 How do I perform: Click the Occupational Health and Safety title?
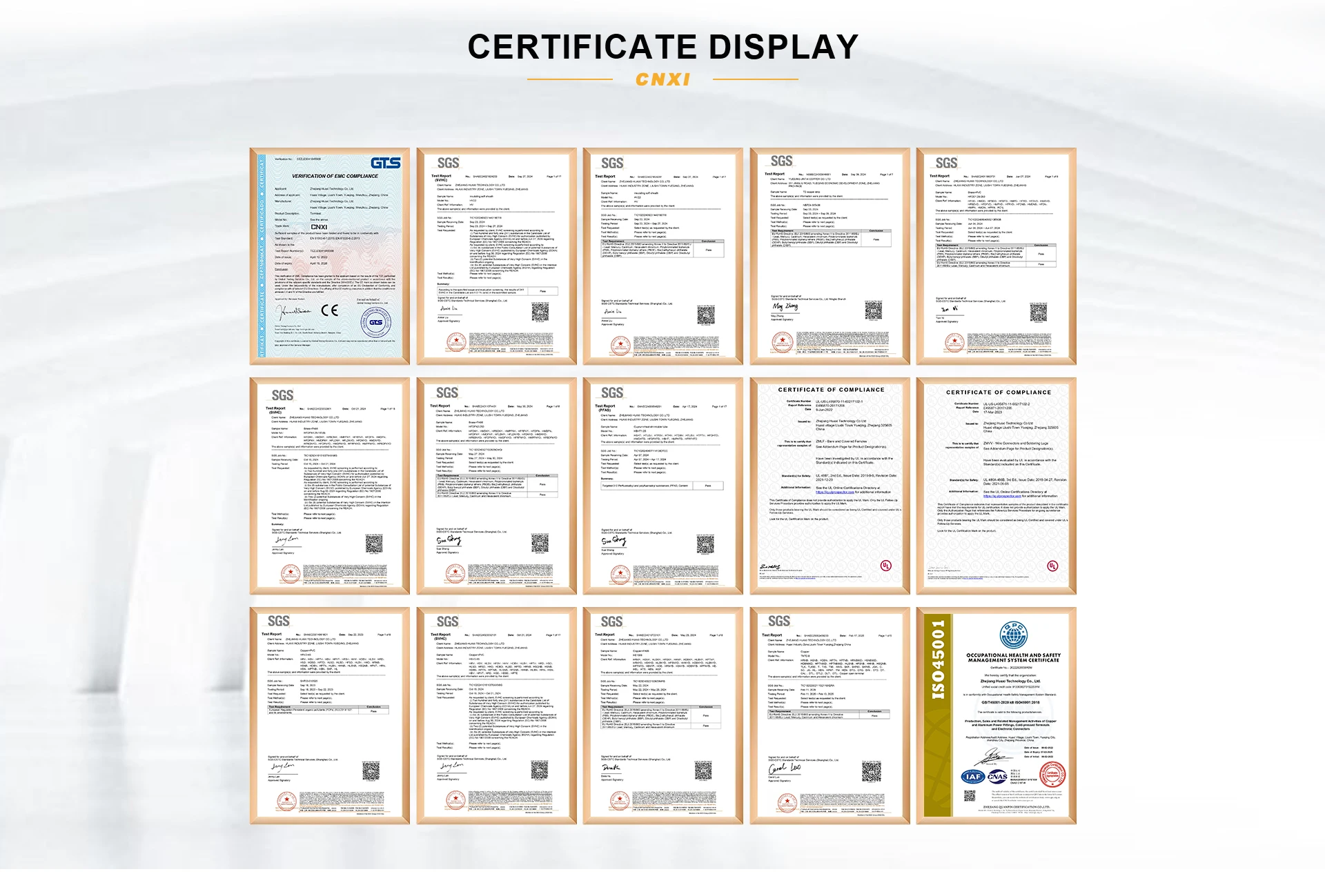tap(1013, 658)
